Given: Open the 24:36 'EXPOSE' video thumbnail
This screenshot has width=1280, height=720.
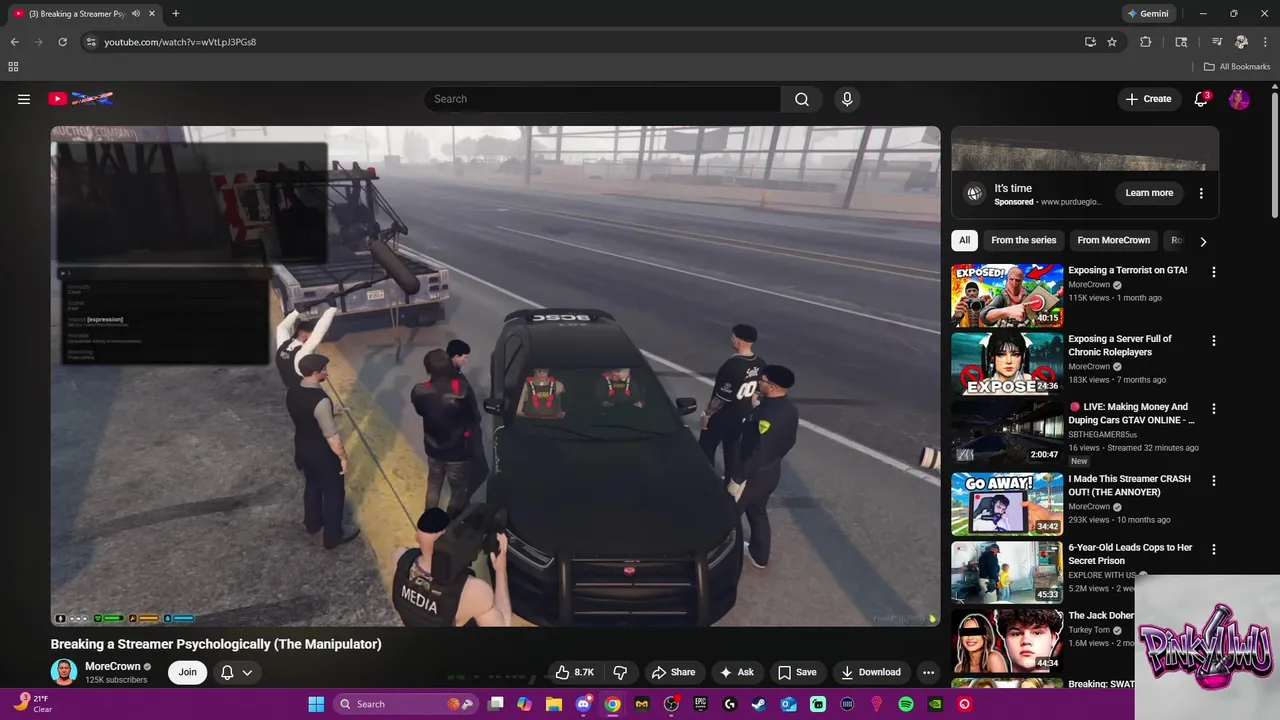Looking at the screenshot, I should click(x=1007, y=363).
